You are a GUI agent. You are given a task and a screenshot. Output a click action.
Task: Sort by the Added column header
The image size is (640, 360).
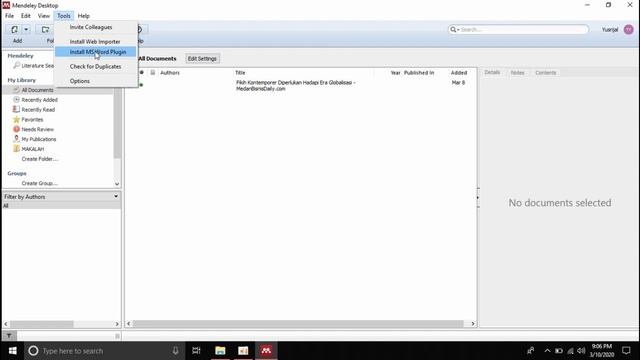[x=459, y=73]
